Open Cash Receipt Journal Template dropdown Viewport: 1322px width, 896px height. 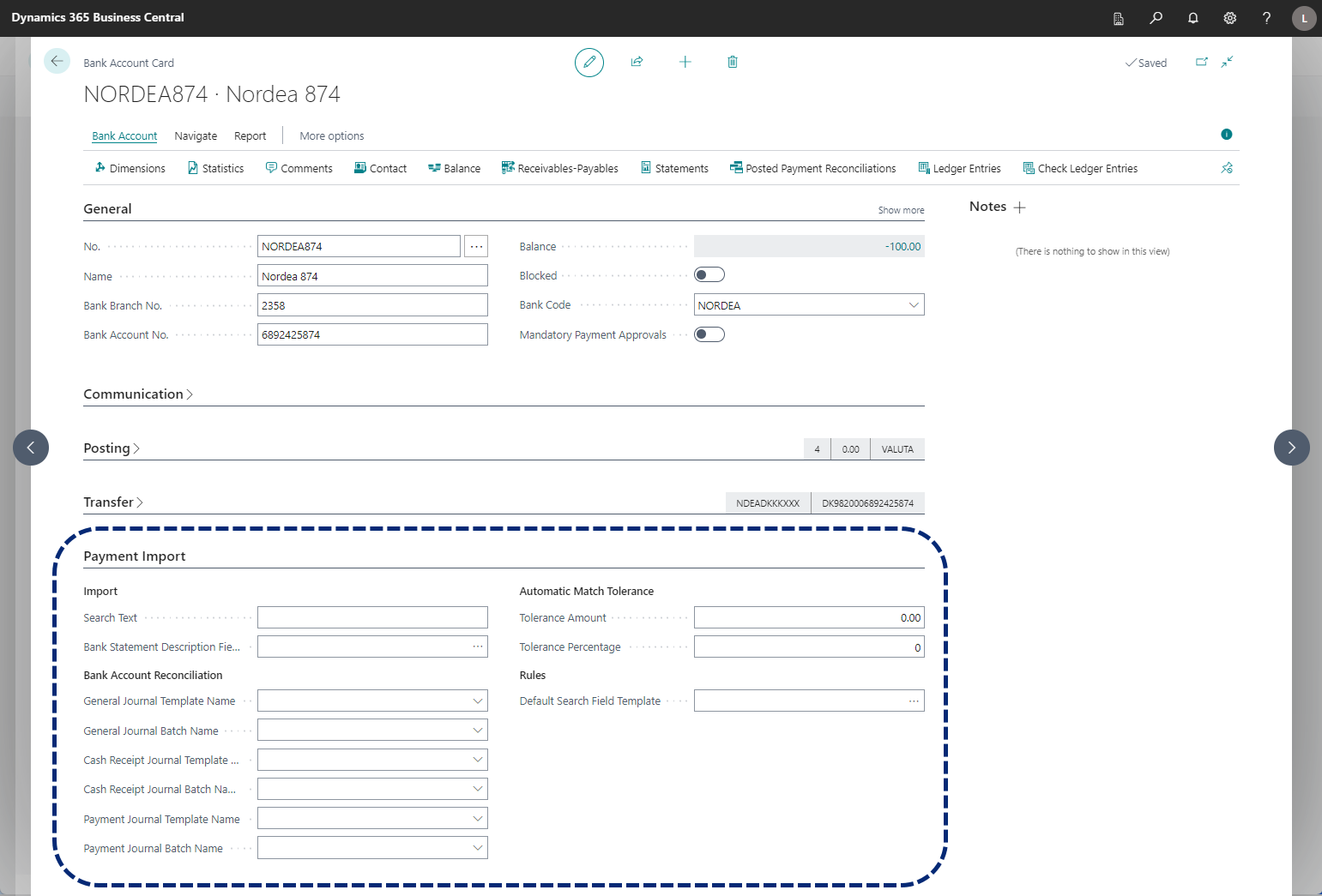(x=478, y=760)
